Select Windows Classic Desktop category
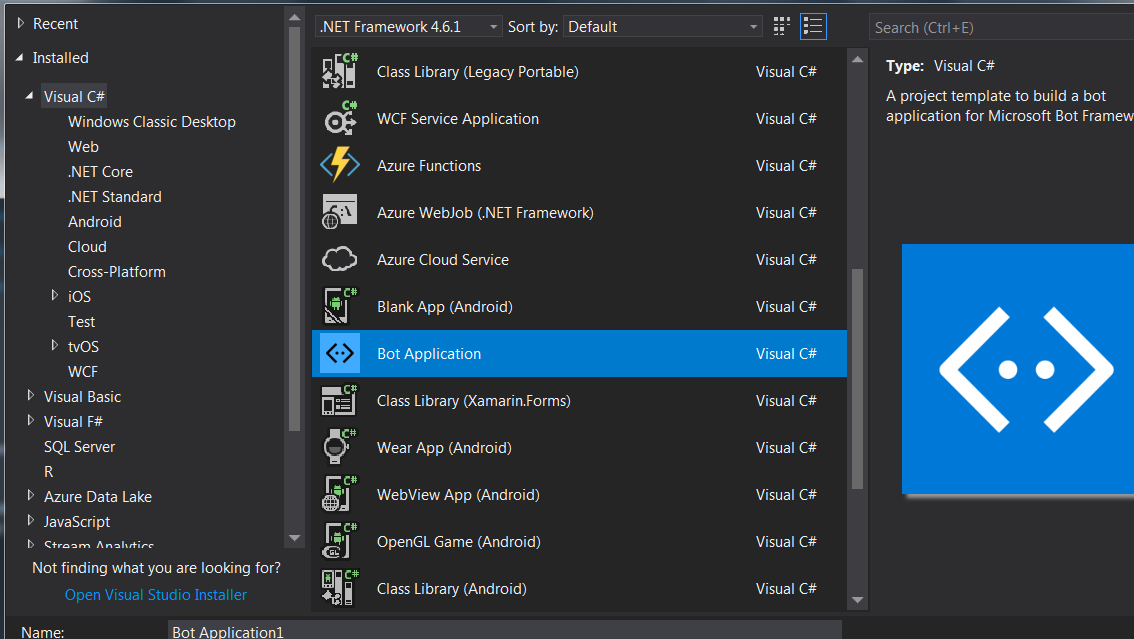The height and width of the screenshot is (639, 1134). pyautogui.click(x=152, y=121)
